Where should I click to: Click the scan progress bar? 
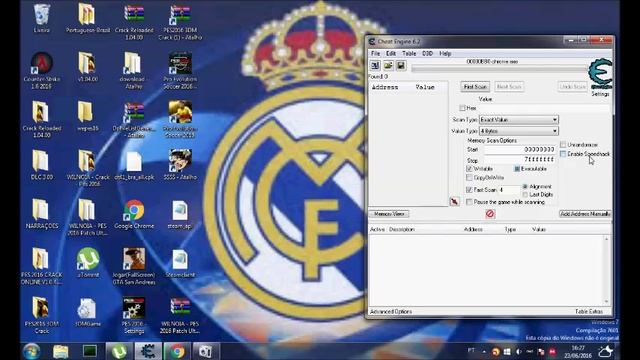point(499,69)
